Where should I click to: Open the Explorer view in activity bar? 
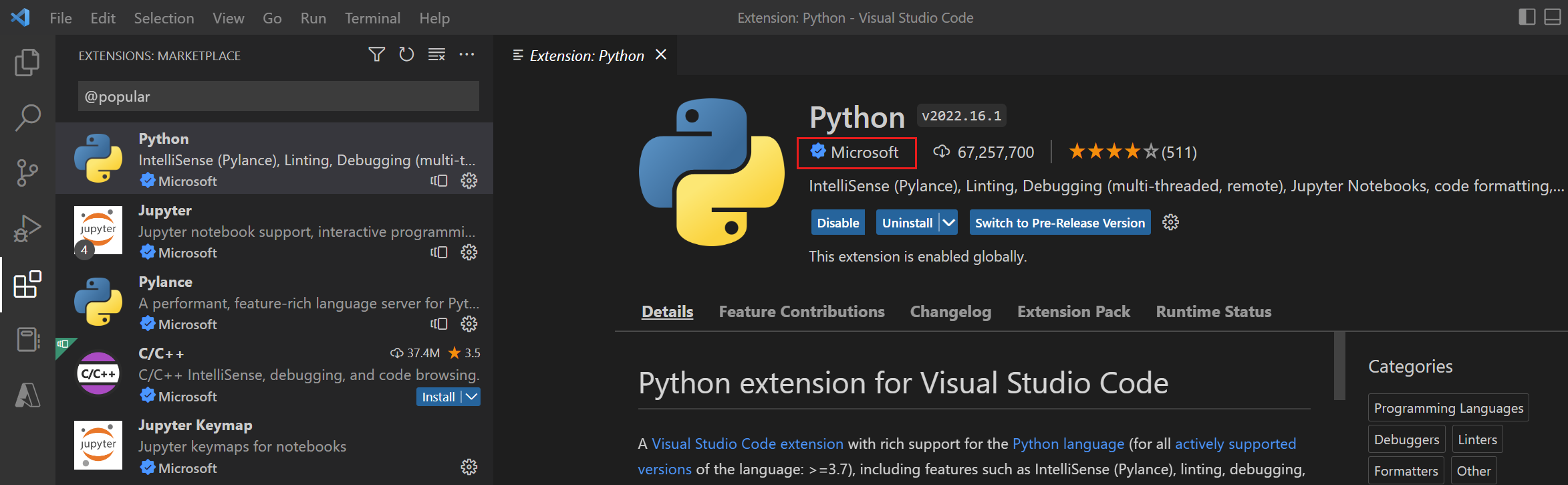(x=27, y=62)
